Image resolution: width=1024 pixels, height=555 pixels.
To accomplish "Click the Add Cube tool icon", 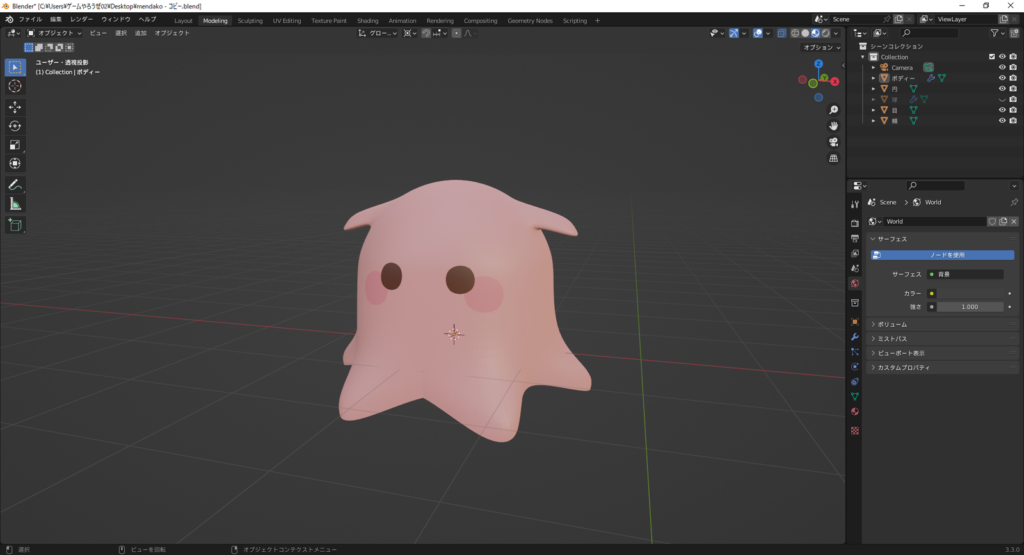I will [x=15, y=225].
